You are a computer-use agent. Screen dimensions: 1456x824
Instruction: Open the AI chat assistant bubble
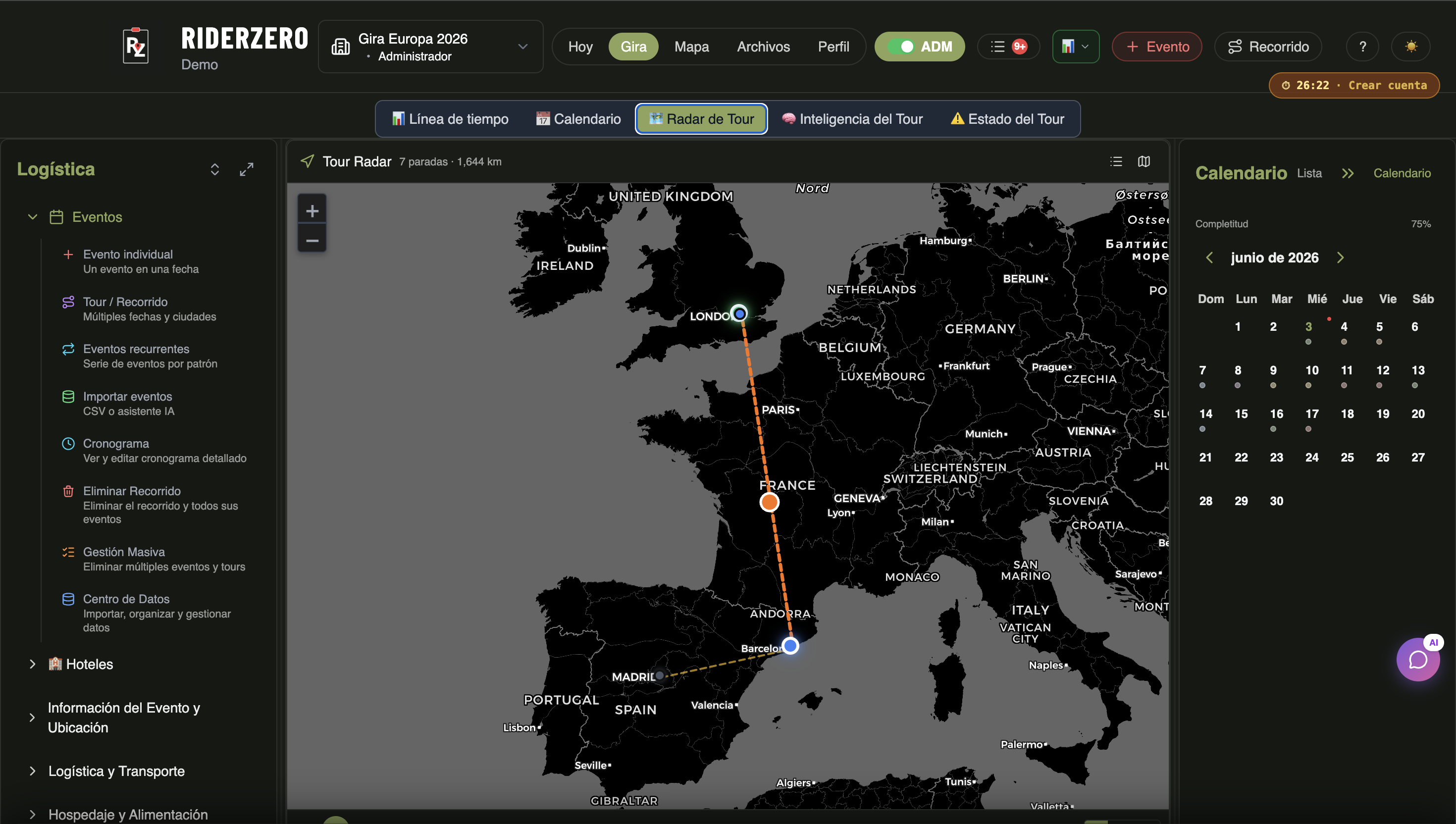(1418, 659)
